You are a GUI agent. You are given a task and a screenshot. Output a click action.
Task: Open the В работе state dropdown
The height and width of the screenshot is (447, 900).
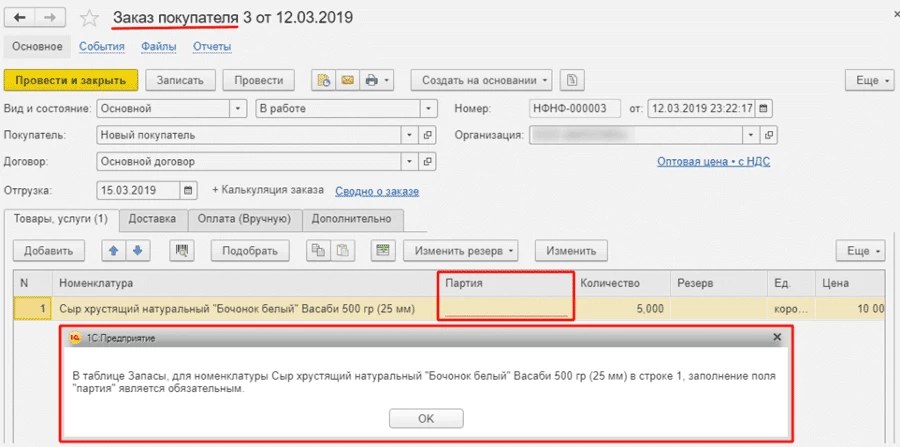click(428, 107)
